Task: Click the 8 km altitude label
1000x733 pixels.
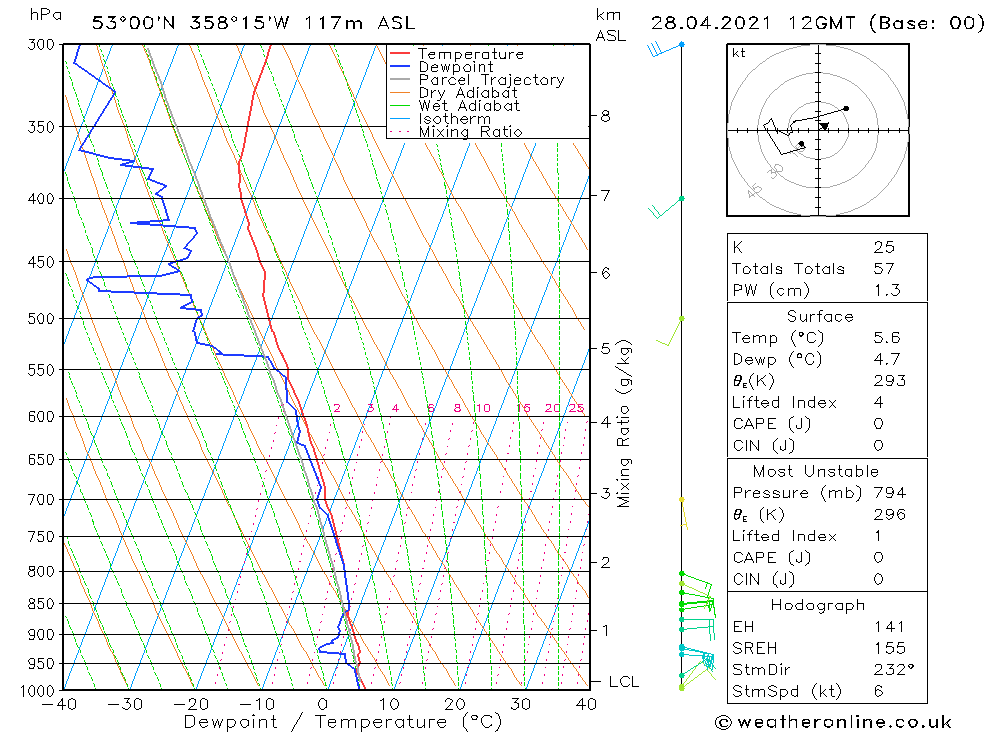Action: tap(605, 116)
